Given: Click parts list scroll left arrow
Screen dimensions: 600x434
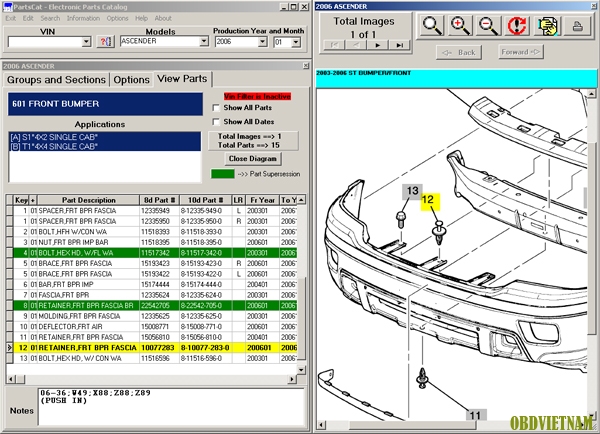Looking at the screenshot, I should (11, 379).
